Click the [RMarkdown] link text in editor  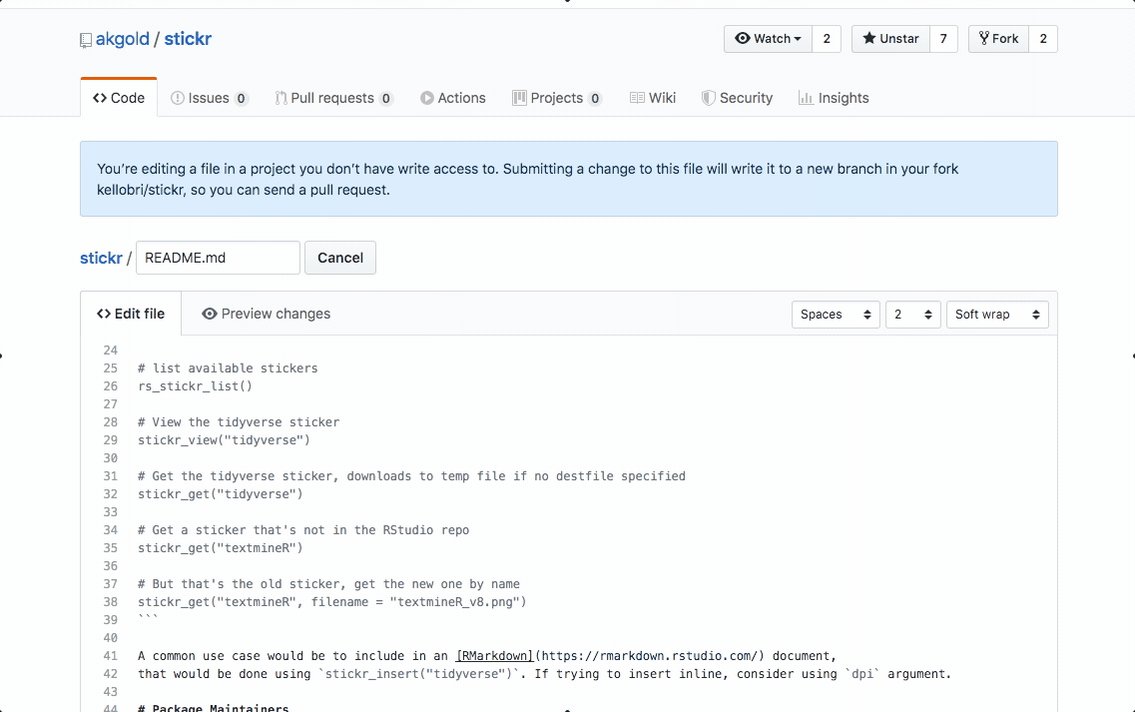point(494,656)
